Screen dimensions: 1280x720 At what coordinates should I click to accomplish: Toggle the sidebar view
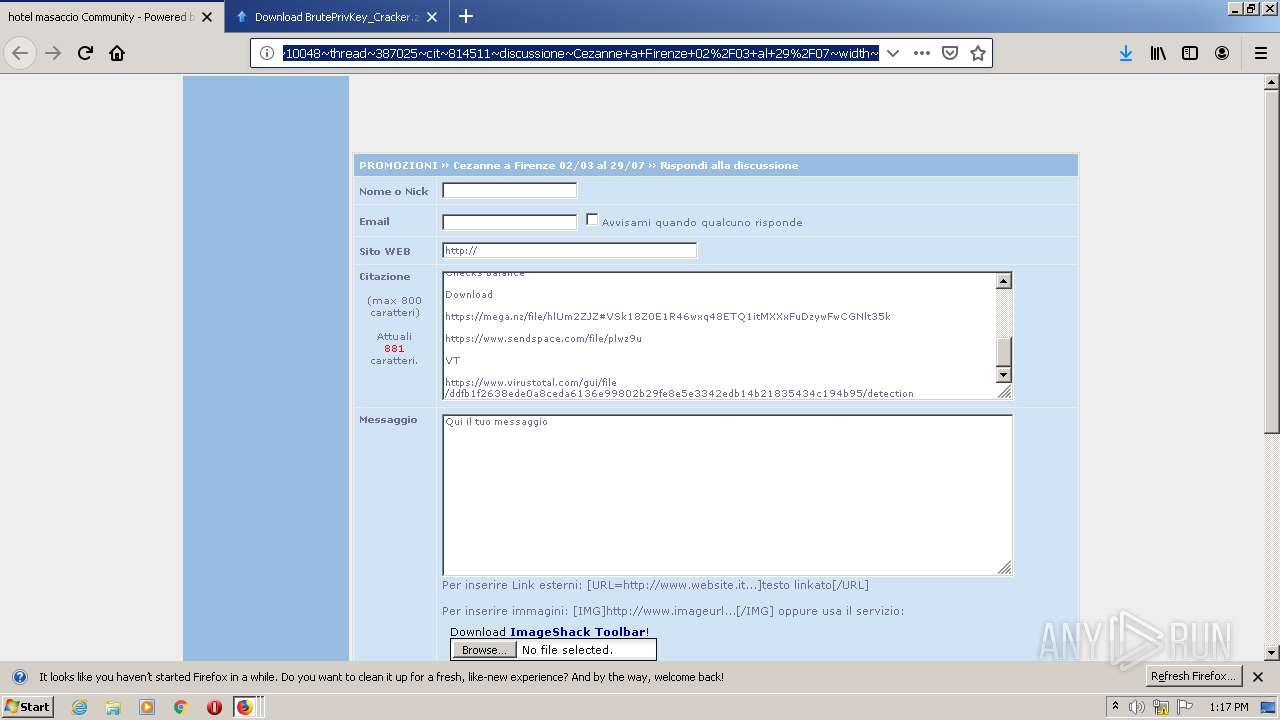click(x=1190, y=53)
